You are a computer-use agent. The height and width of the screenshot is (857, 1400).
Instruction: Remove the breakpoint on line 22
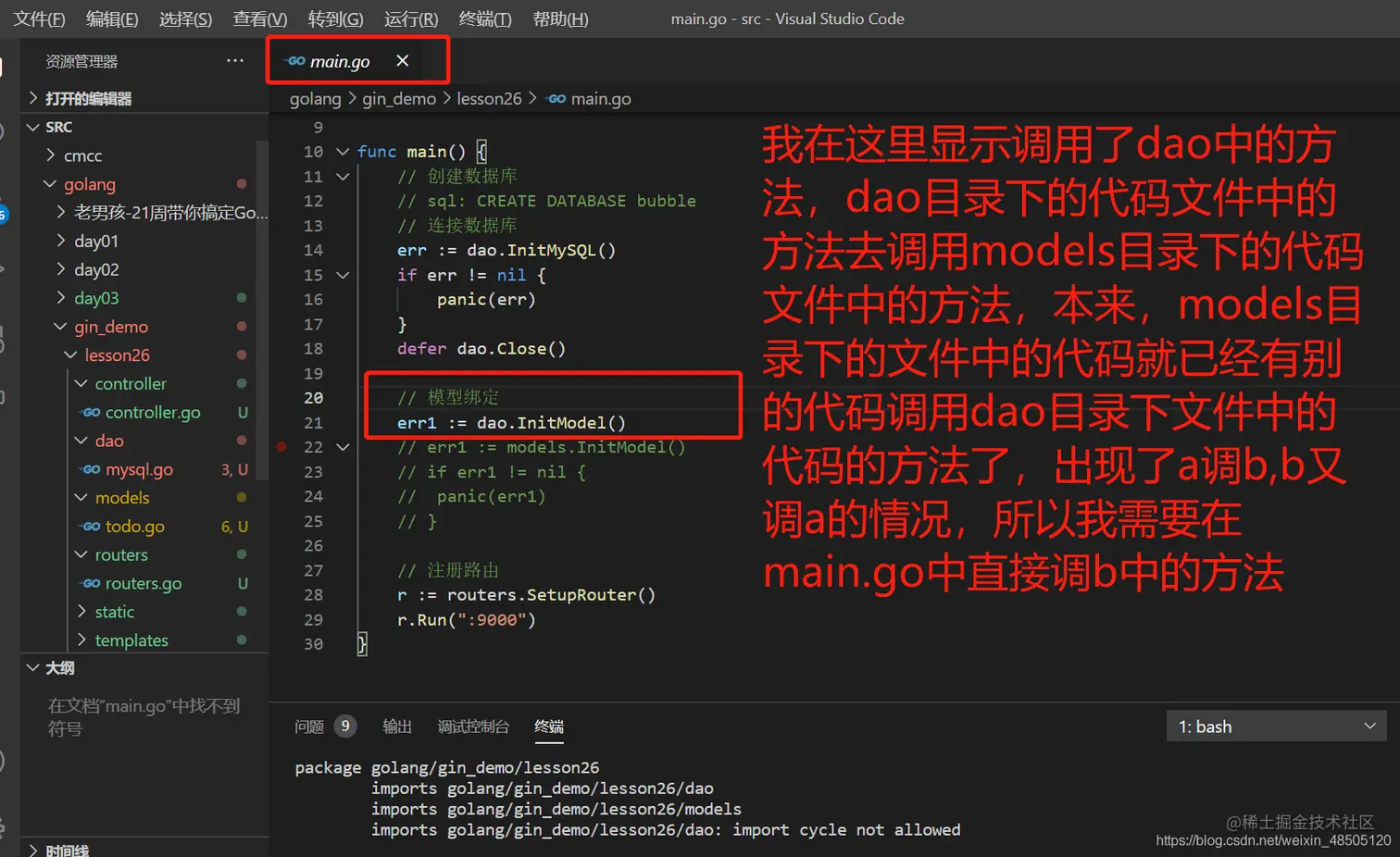(281, 447)
